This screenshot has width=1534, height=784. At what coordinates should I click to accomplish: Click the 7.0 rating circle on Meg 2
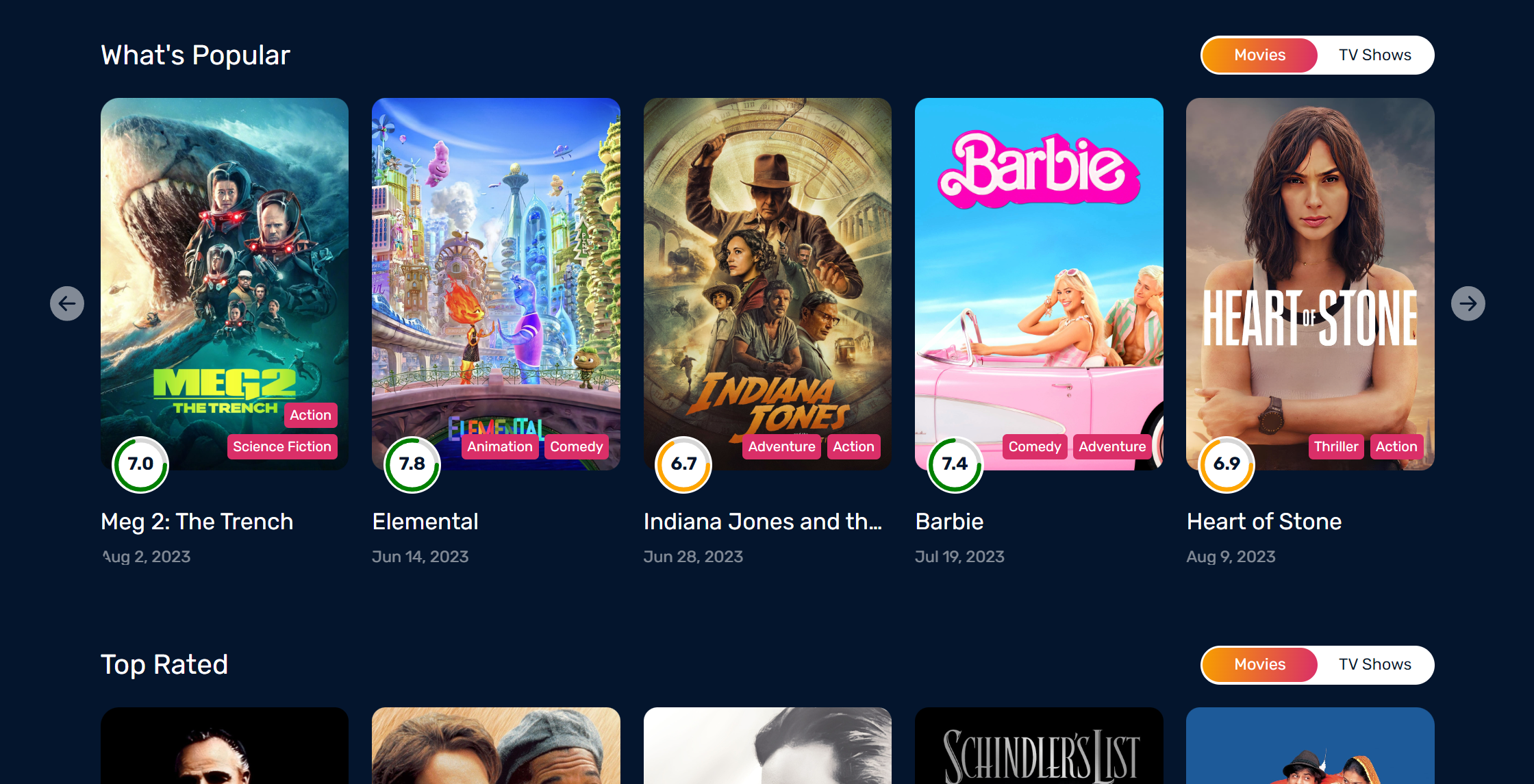click(x=140, y=464)
